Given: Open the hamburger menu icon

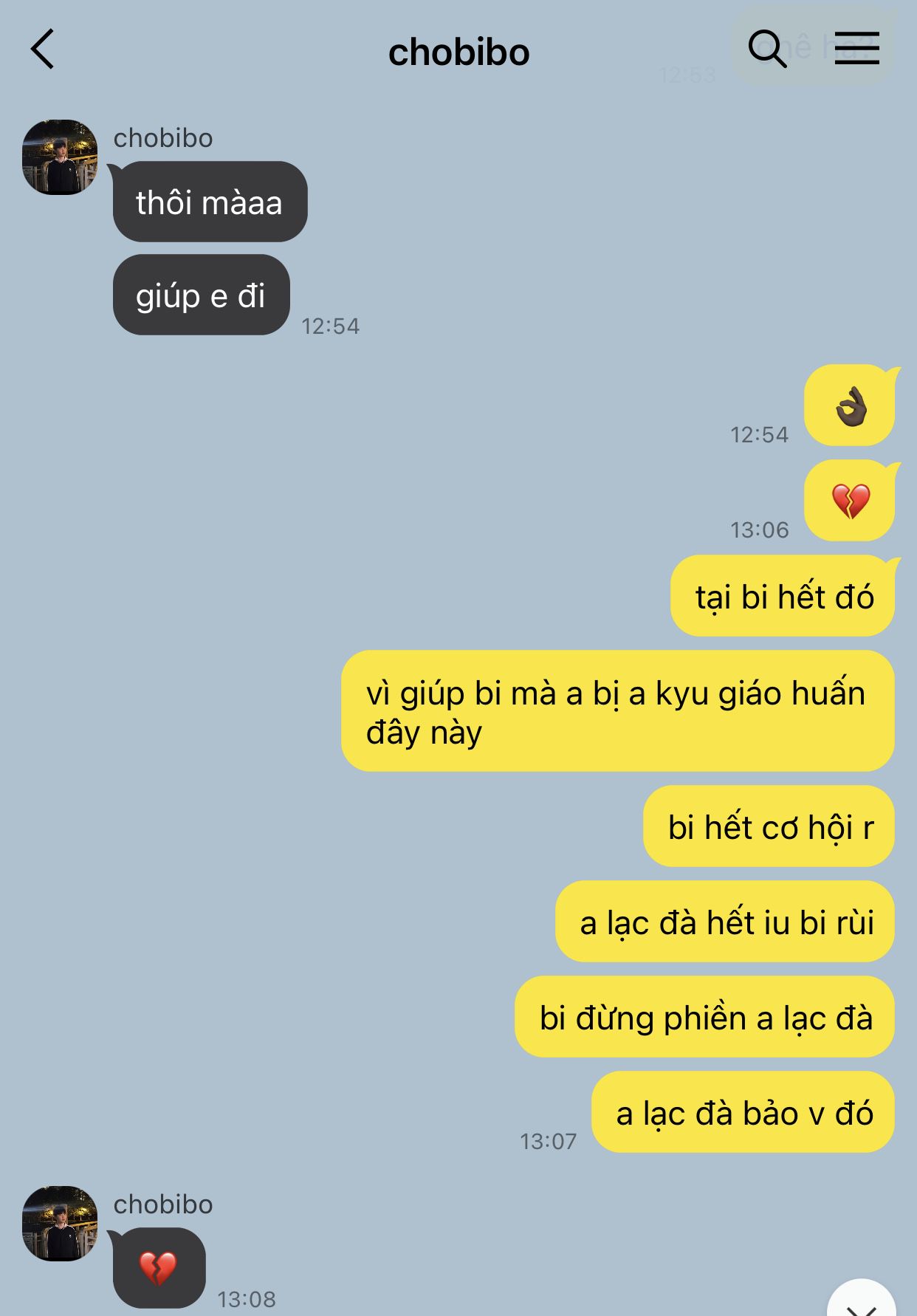Looking at the screenshot, I should click(856, 48).
